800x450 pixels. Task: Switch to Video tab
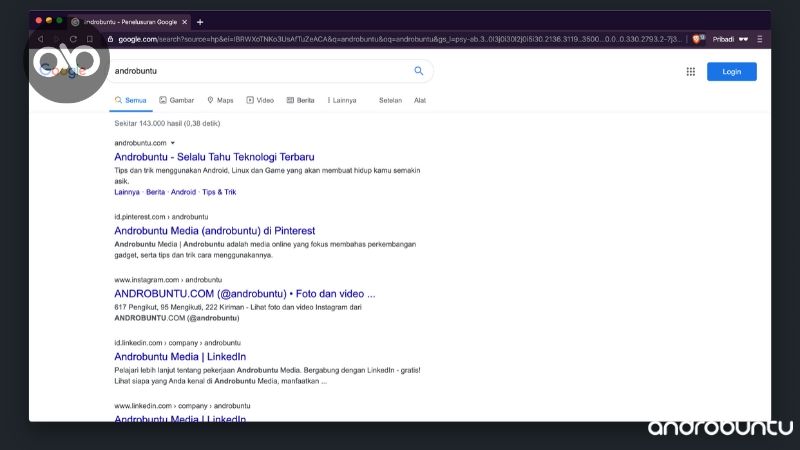coord(260,100)
